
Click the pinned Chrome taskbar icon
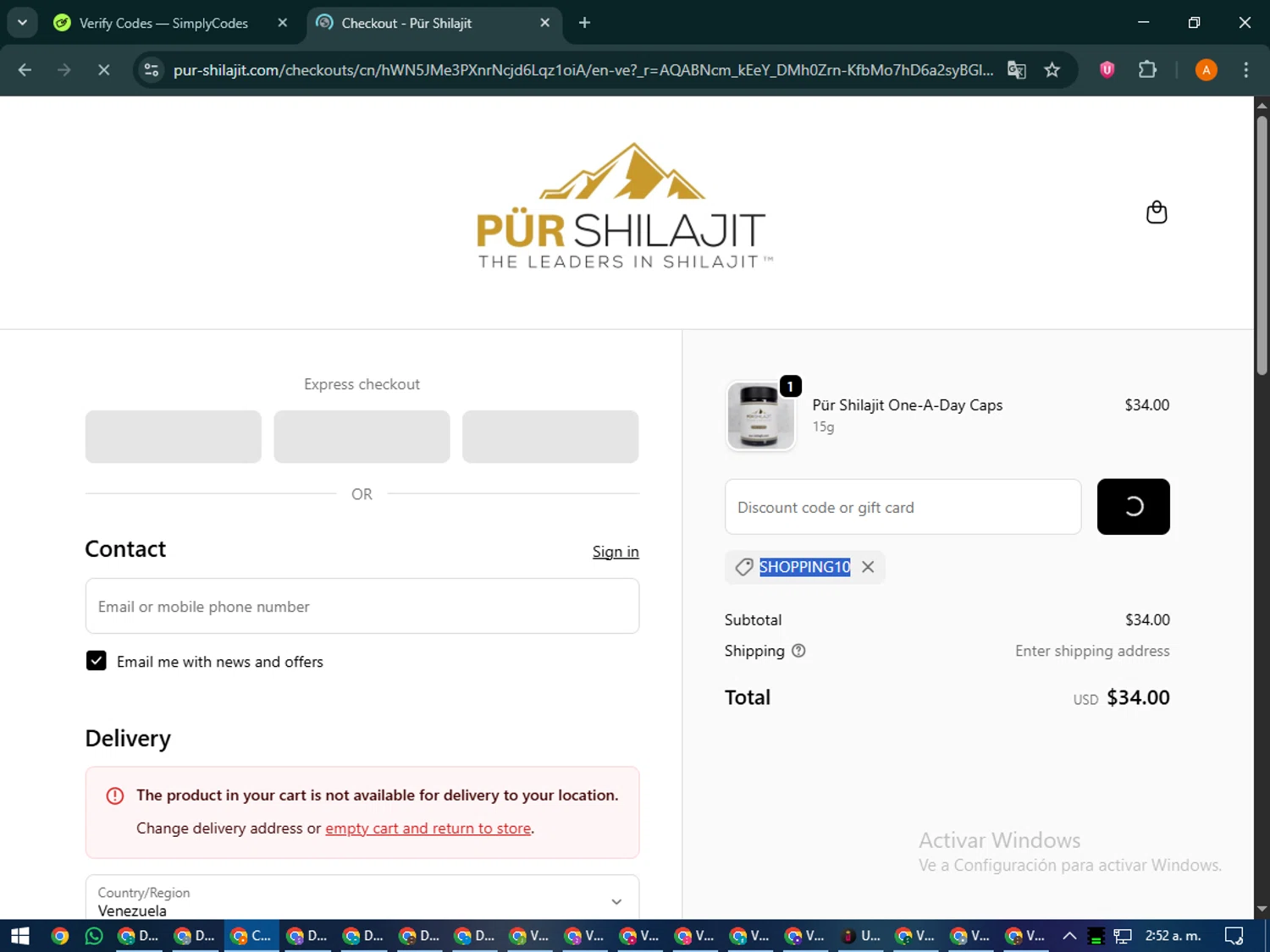(x=59, y=936)
